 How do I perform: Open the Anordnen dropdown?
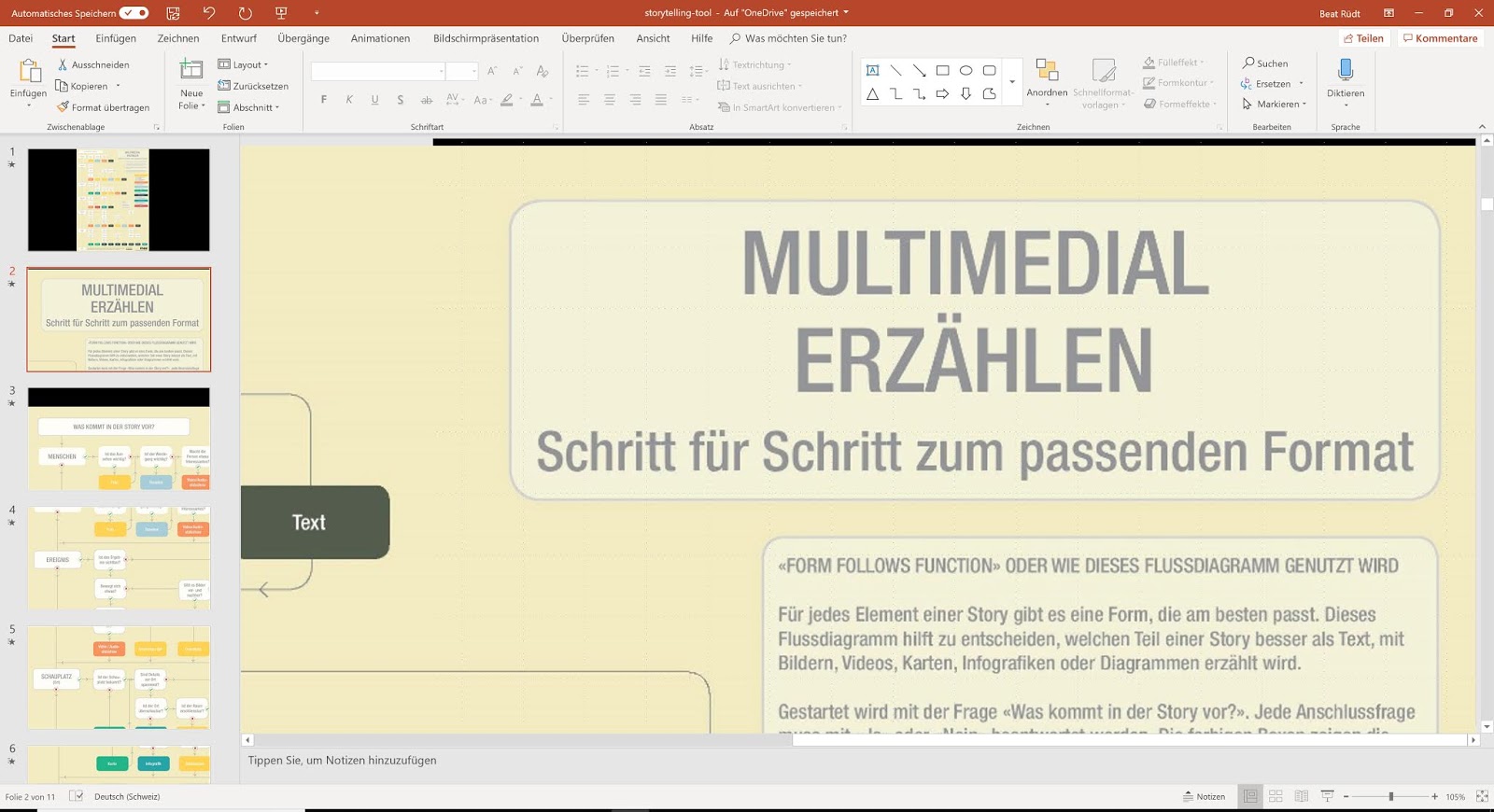(1047, 82)
